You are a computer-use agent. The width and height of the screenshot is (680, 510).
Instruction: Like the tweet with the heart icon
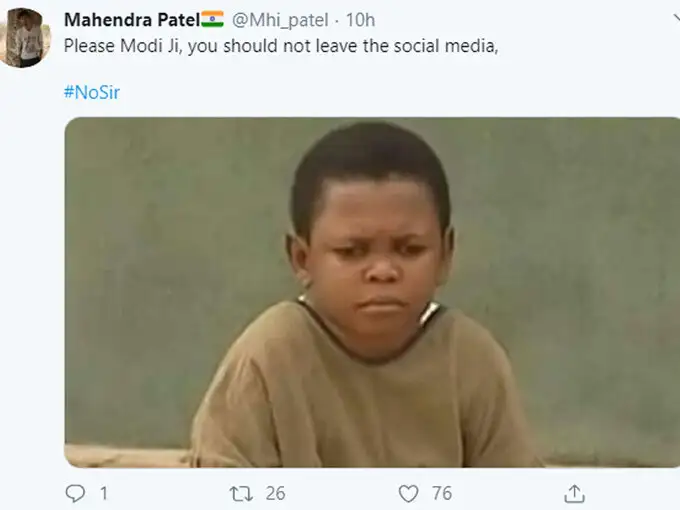tap(408, 493)
